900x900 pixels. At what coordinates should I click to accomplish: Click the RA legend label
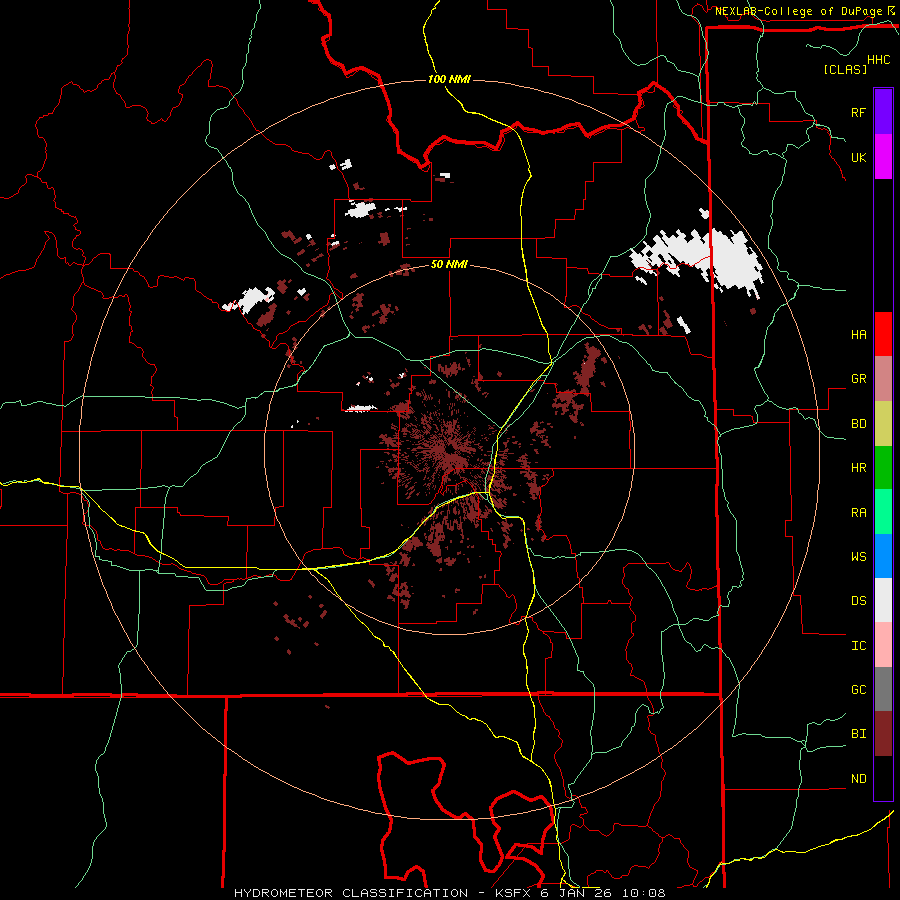858,513
